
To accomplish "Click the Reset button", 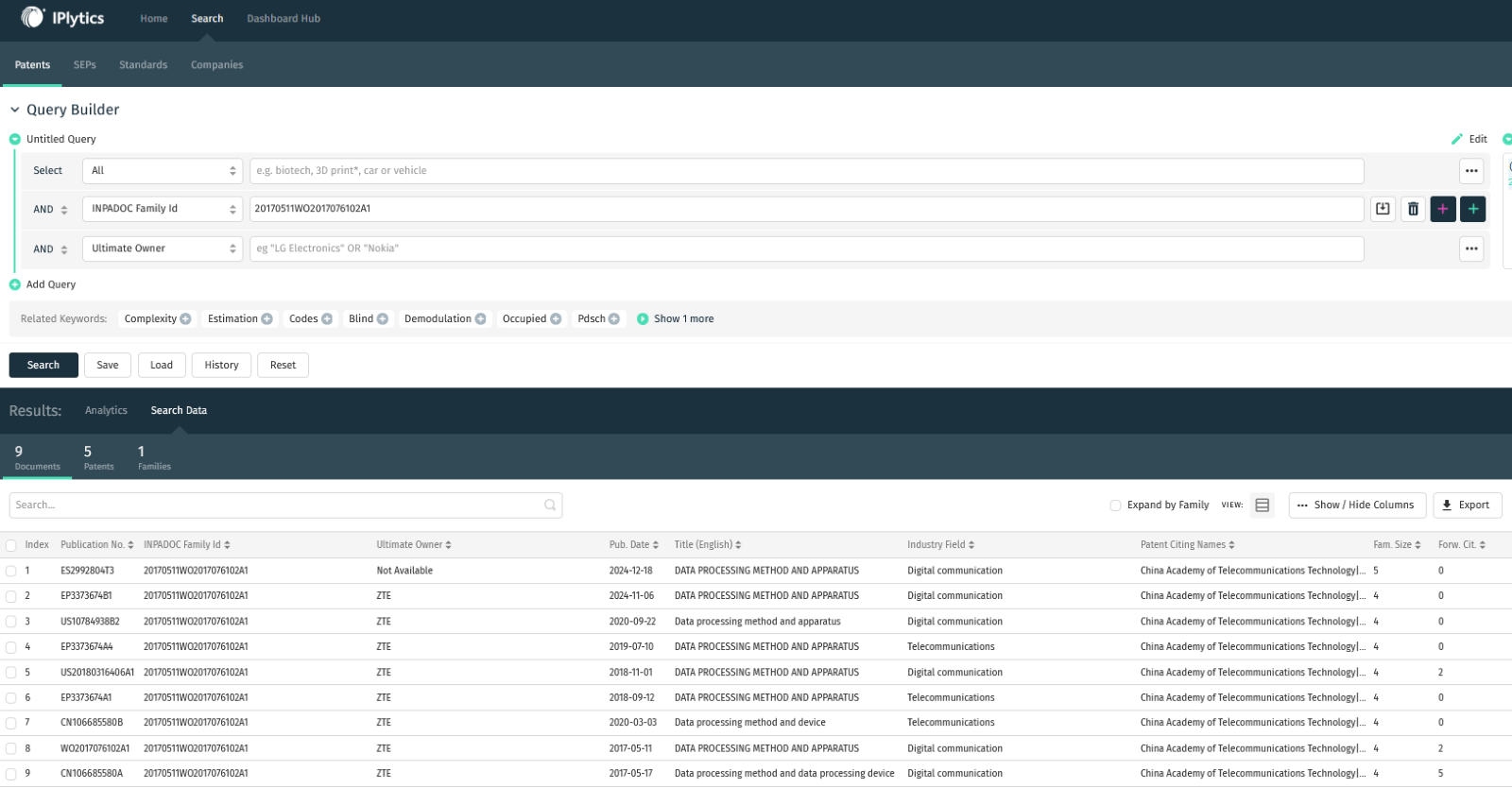I will coord(283,366).
